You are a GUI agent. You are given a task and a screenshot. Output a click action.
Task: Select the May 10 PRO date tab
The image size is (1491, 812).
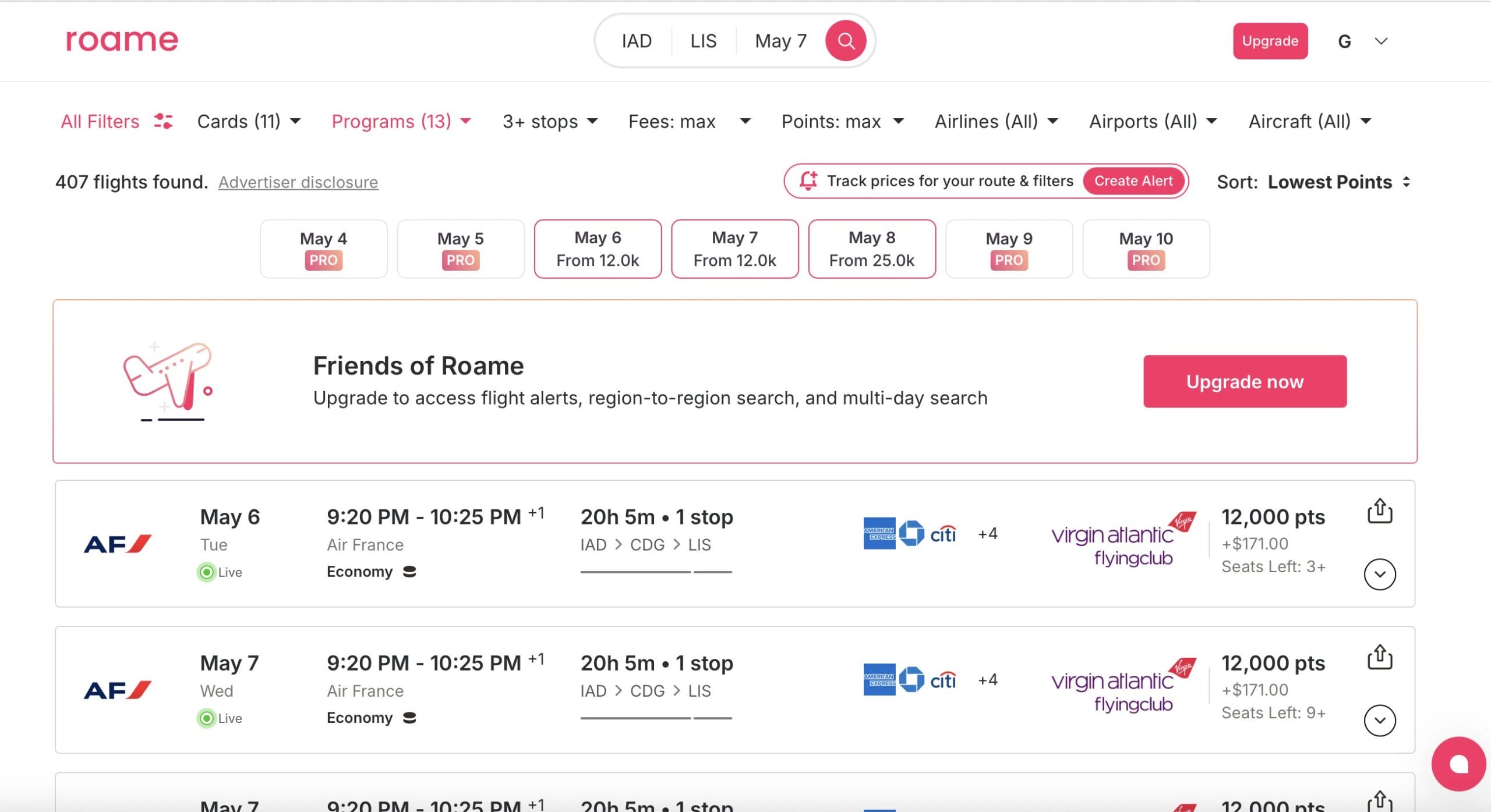point(1146,249)
